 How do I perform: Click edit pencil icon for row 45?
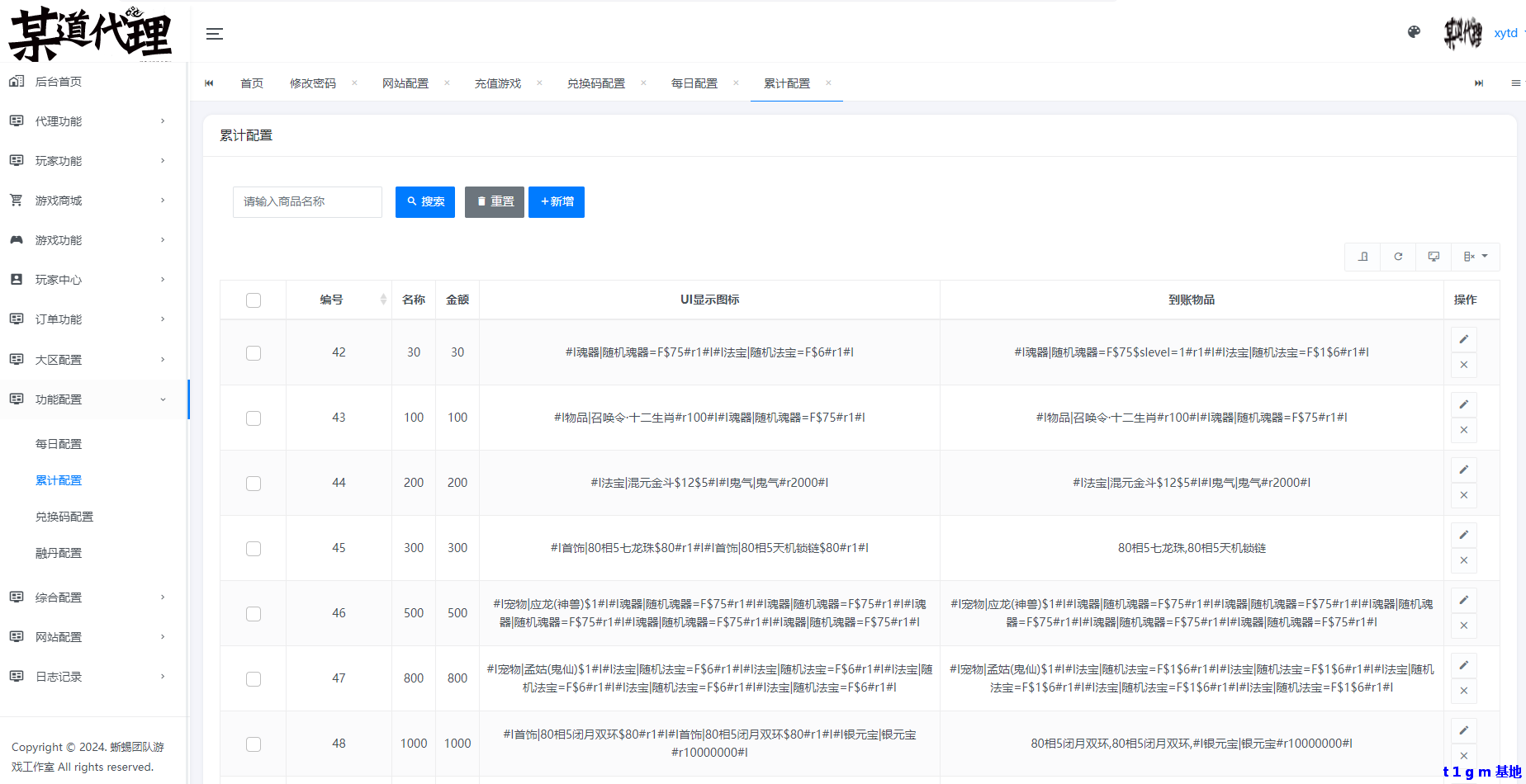tap(1463, 535)
